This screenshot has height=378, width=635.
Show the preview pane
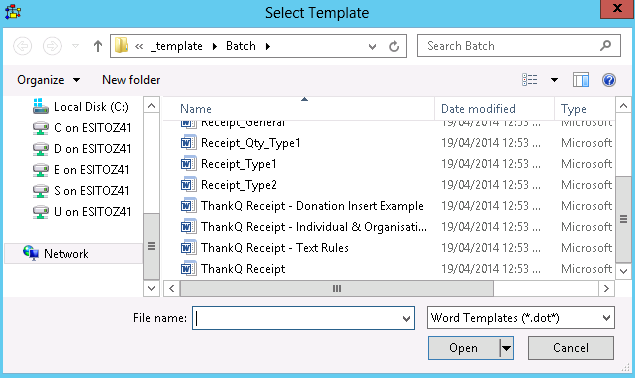point(581,80)
